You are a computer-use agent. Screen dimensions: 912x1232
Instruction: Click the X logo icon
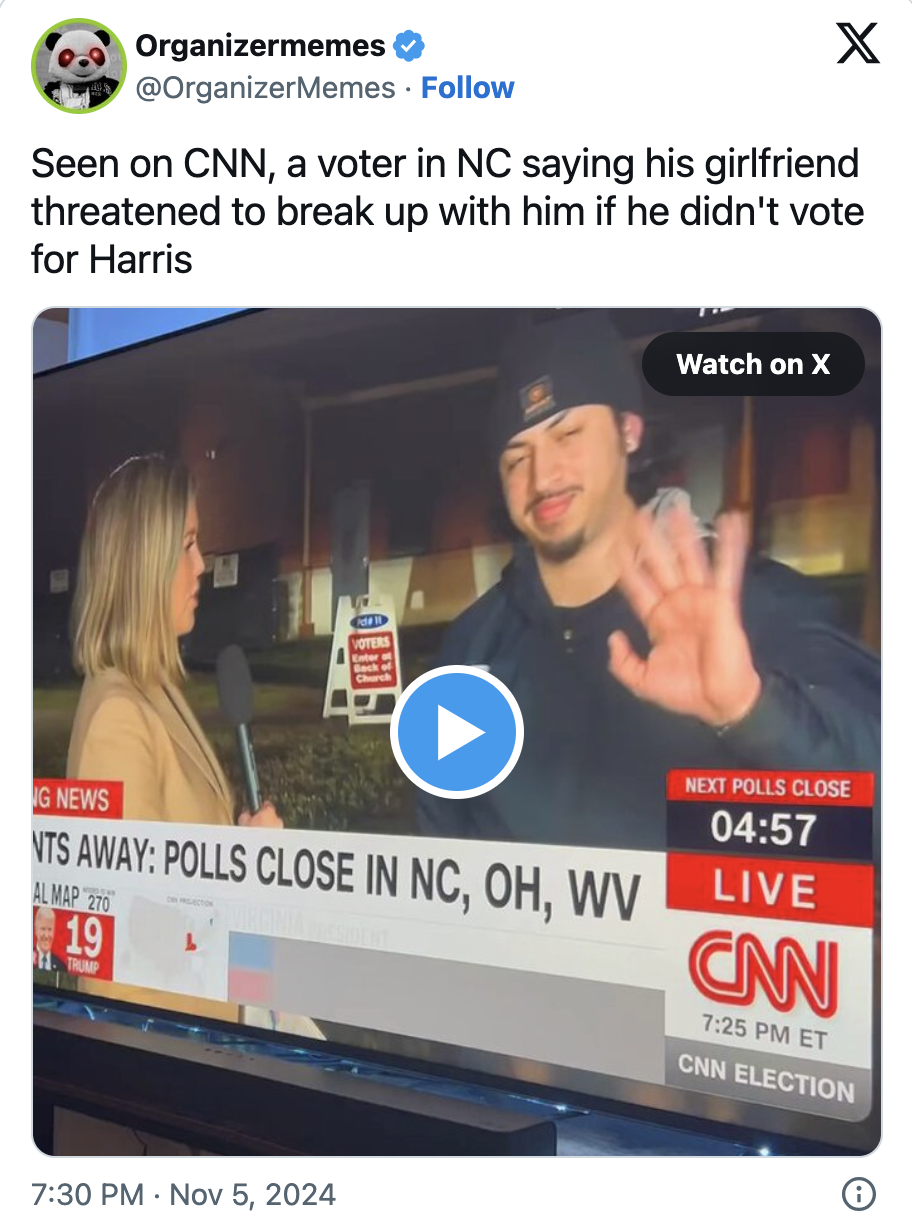pos(858,42)
